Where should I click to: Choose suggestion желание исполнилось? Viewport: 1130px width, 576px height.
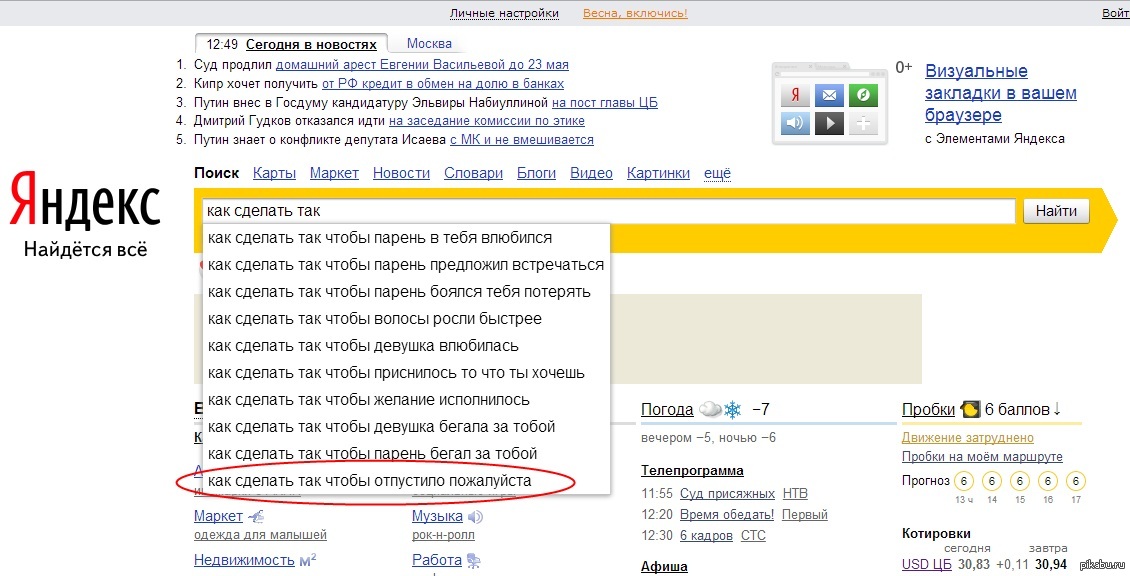click(x=406, y=399)
